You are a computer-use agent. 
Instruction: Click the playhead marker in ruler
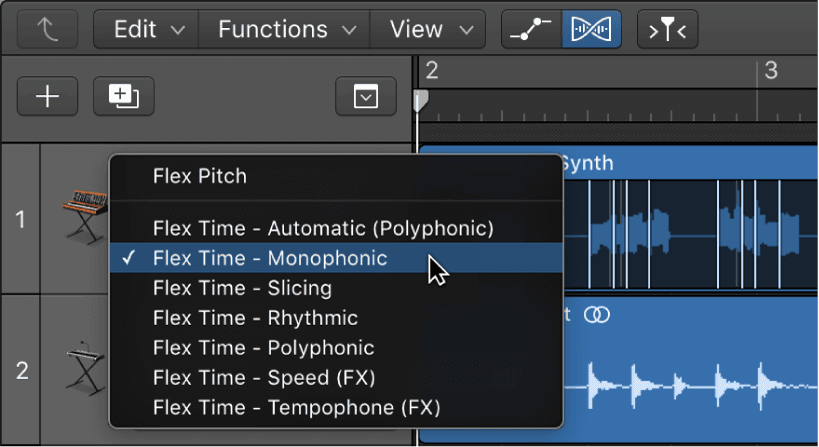point(421,101)
